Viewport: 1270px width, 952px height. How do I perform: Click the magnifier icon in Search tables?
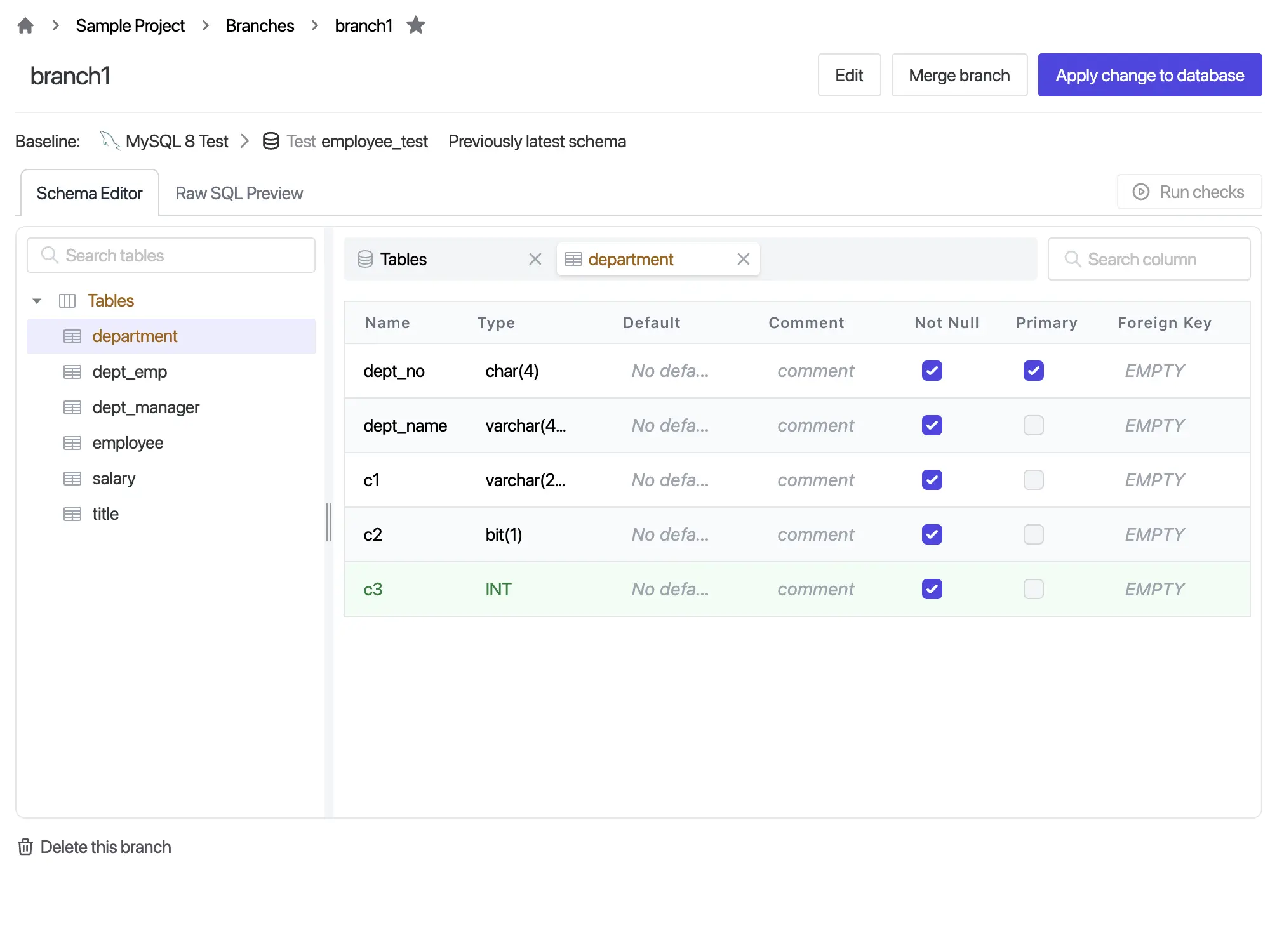[x=50, y=255]
